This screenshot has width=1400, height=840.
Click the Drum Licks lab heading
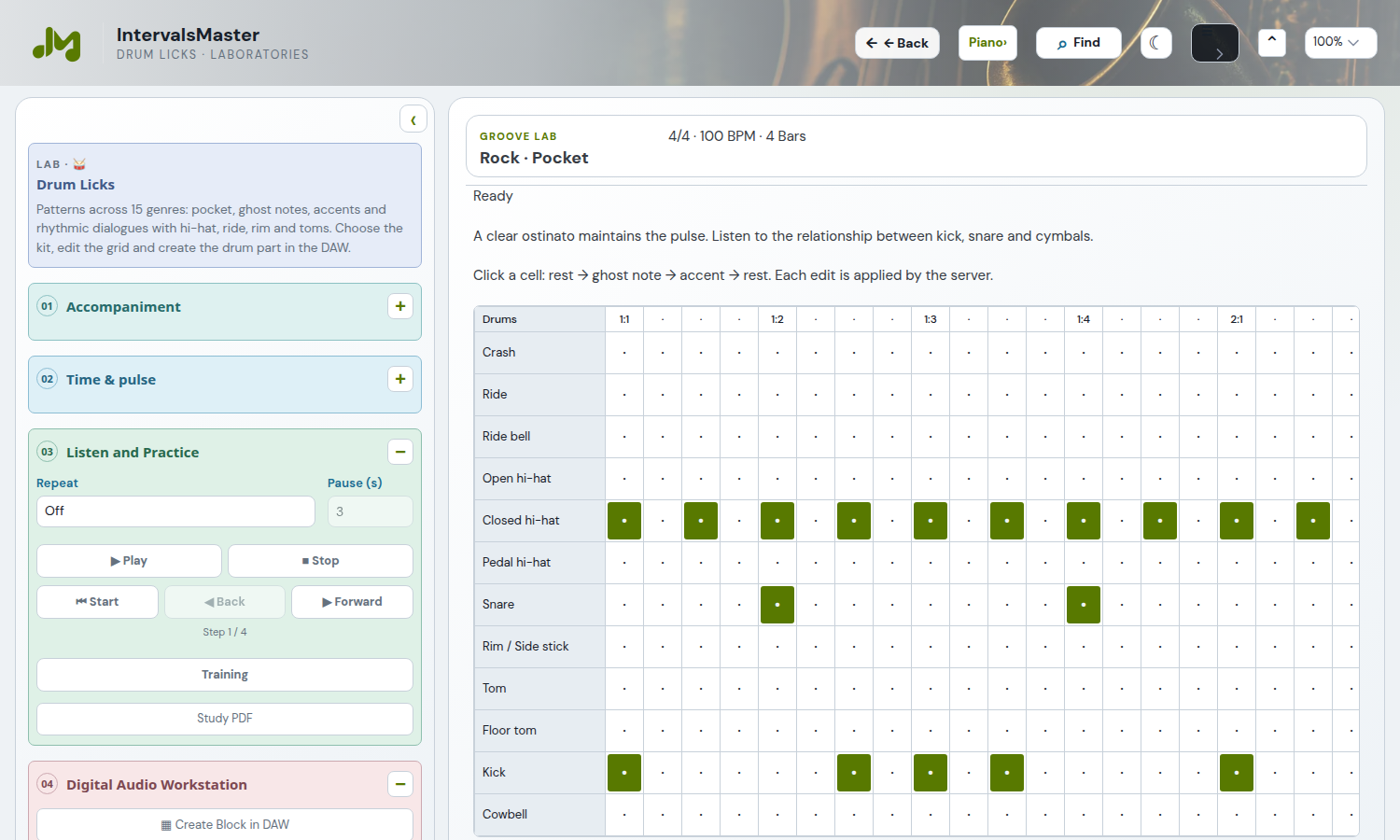click(76, 185)
